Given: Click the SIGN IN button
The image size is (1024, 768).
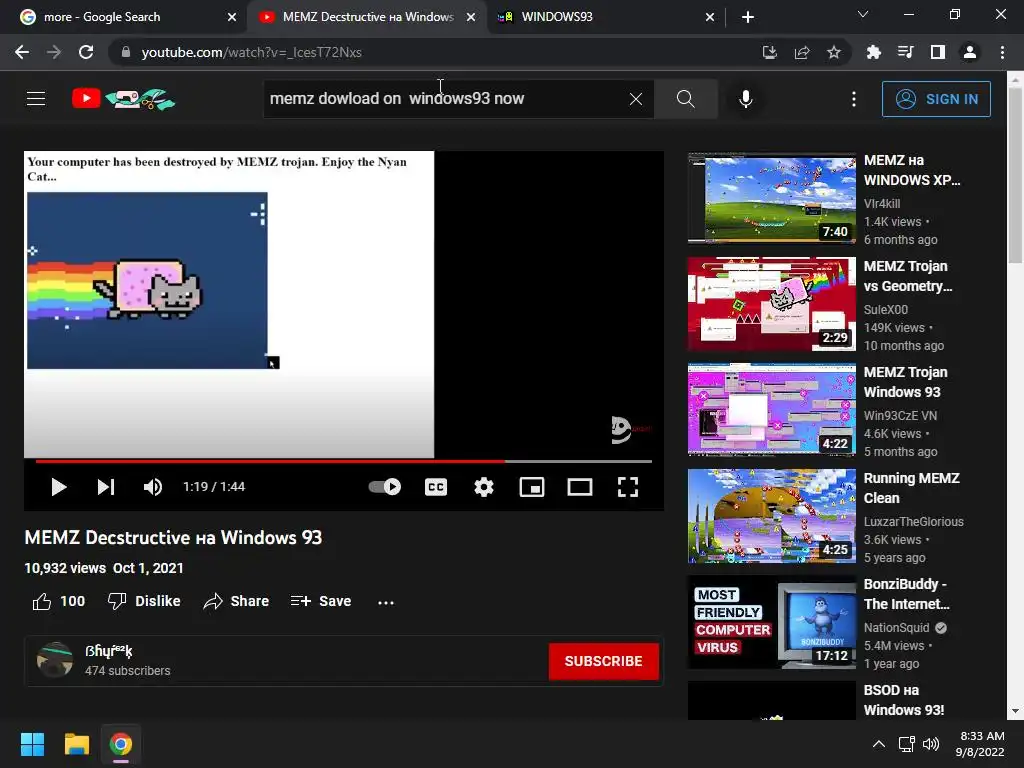Looking at the screenshot, I should pos(936,99).
